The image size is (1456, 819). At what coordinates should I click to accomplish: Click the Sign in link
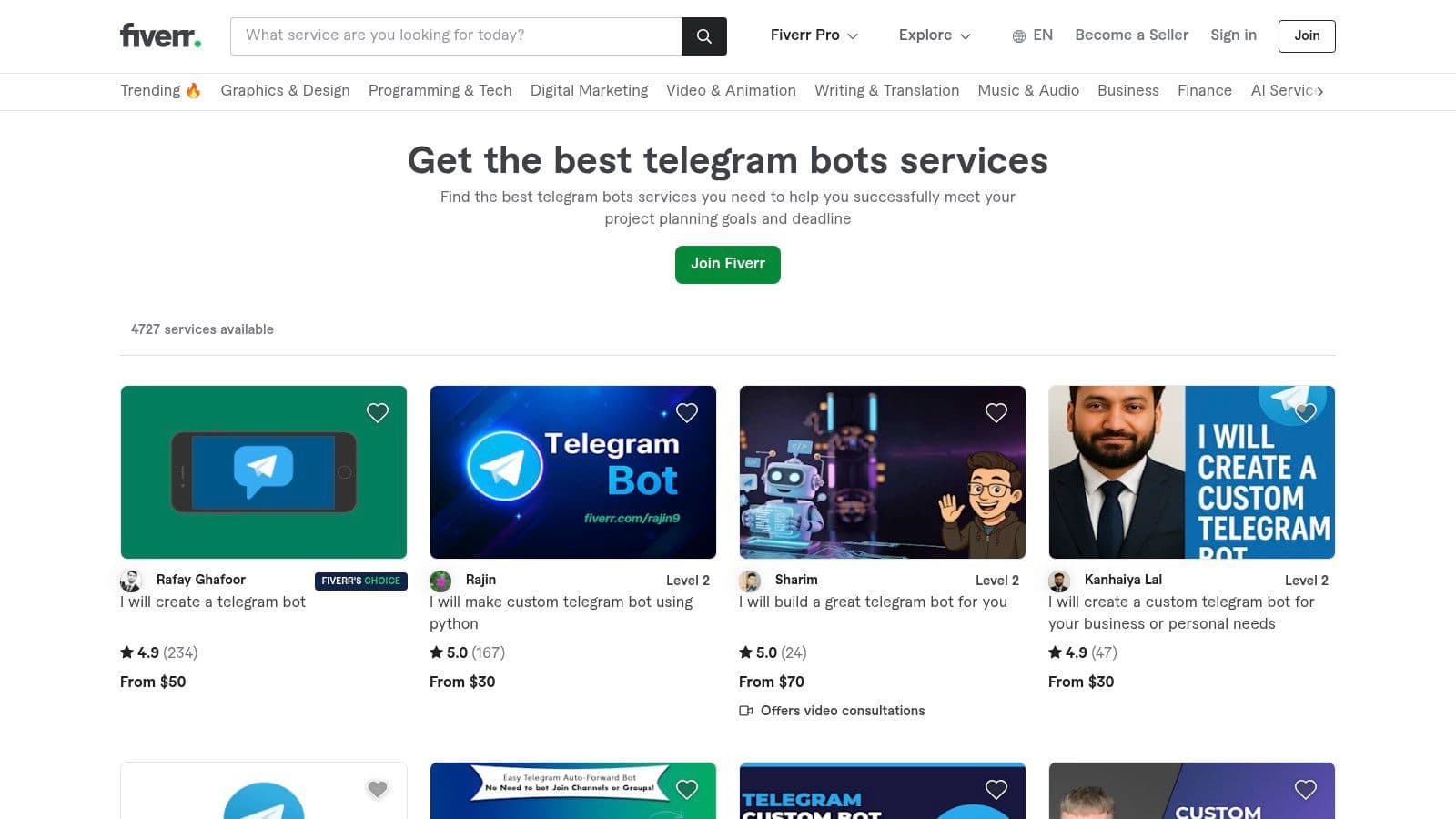(x=1233, y=35)
